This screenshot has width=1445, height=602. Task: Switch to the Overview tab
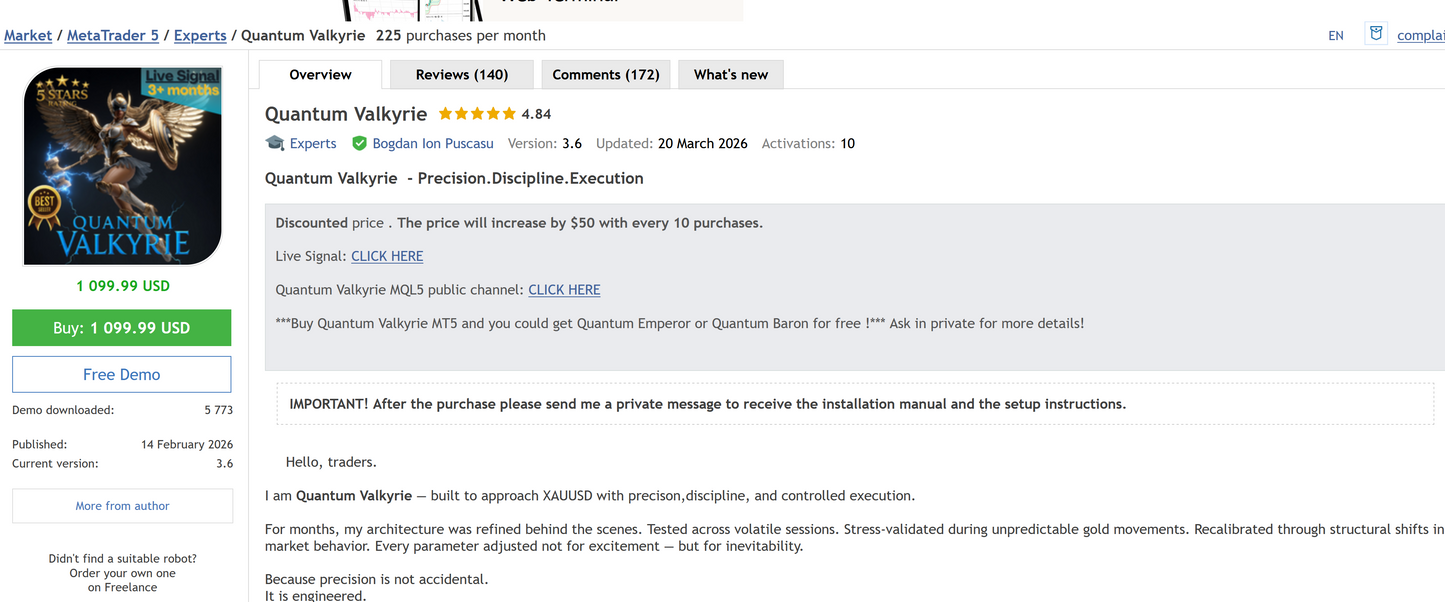[x=320, y=75]
